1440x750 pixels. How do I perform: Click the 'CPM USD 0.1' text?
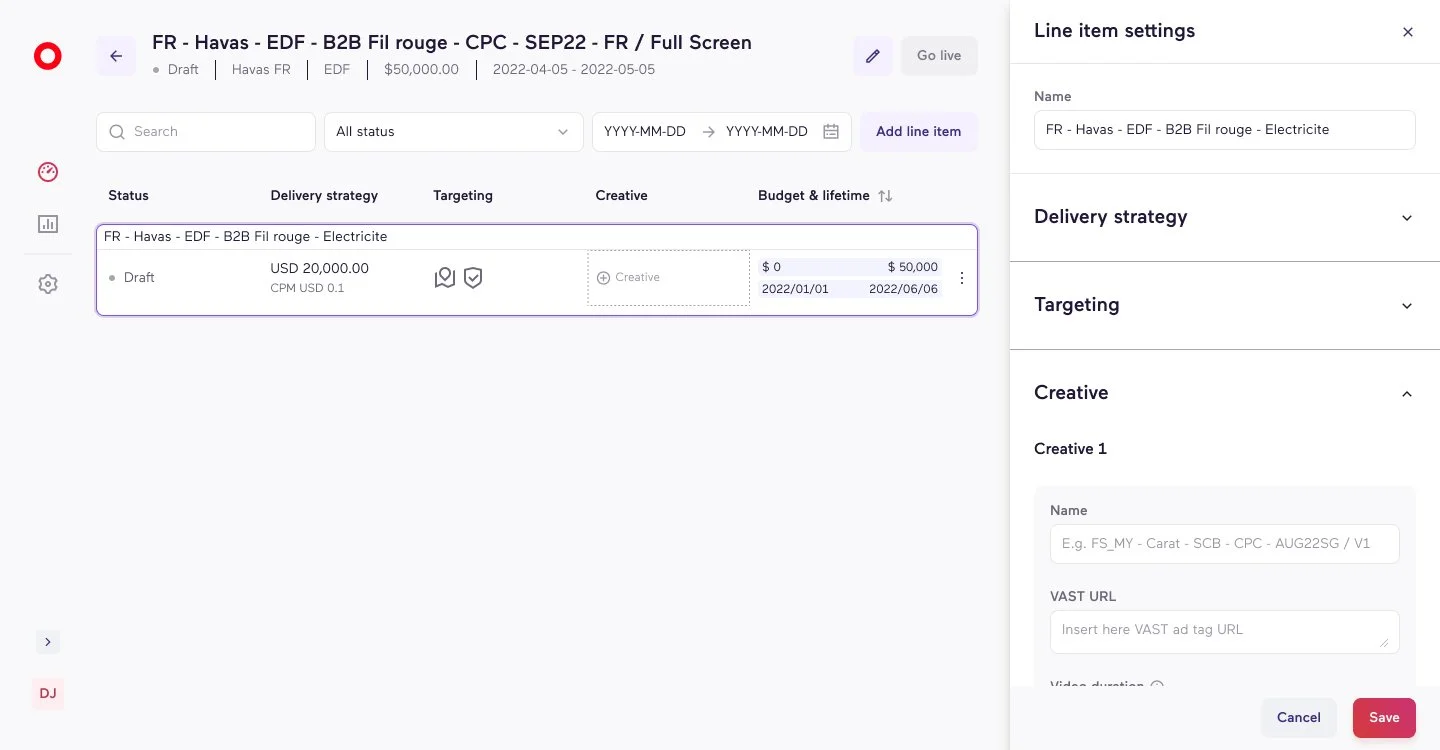tap(307, 288)
